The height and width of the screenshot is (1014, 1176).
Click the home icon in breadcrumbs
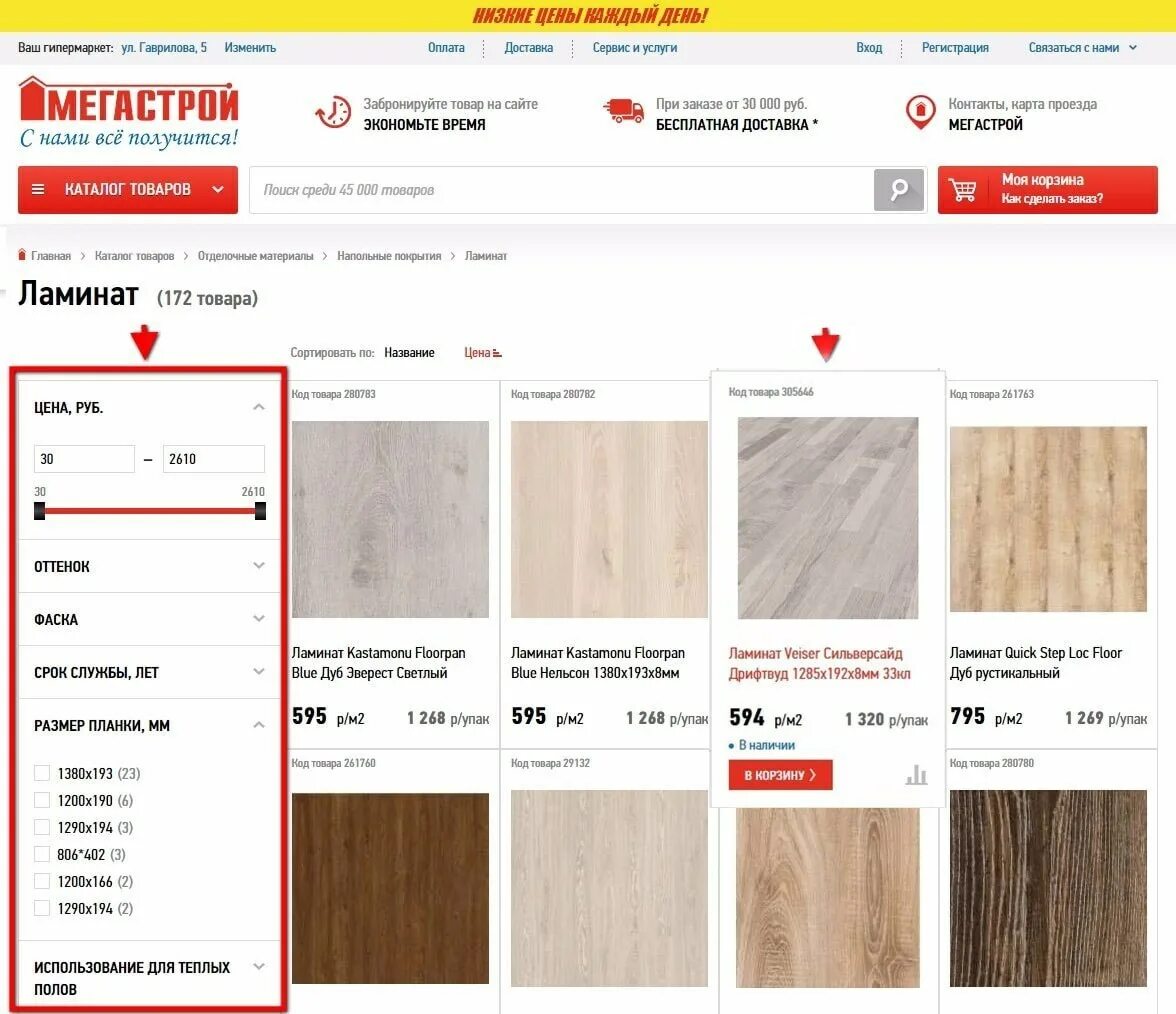click(x=22, y=255)
